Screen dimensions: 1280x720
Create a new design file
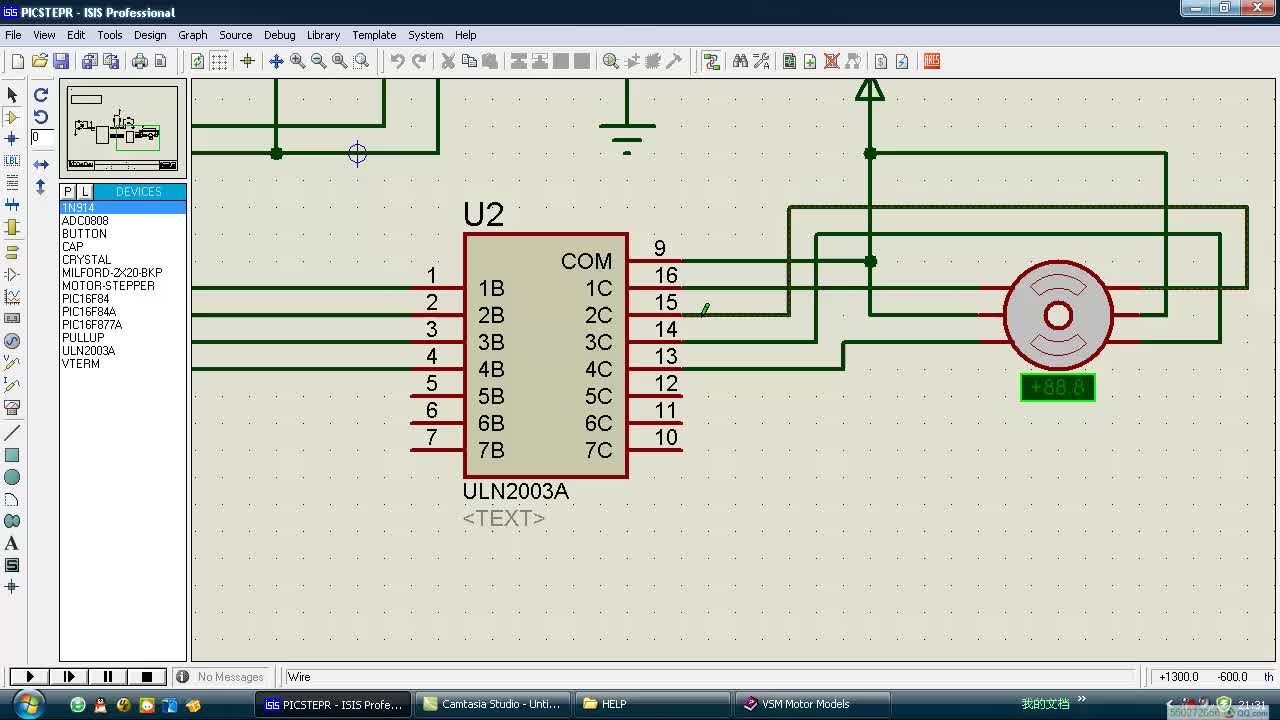click(18, 61)
